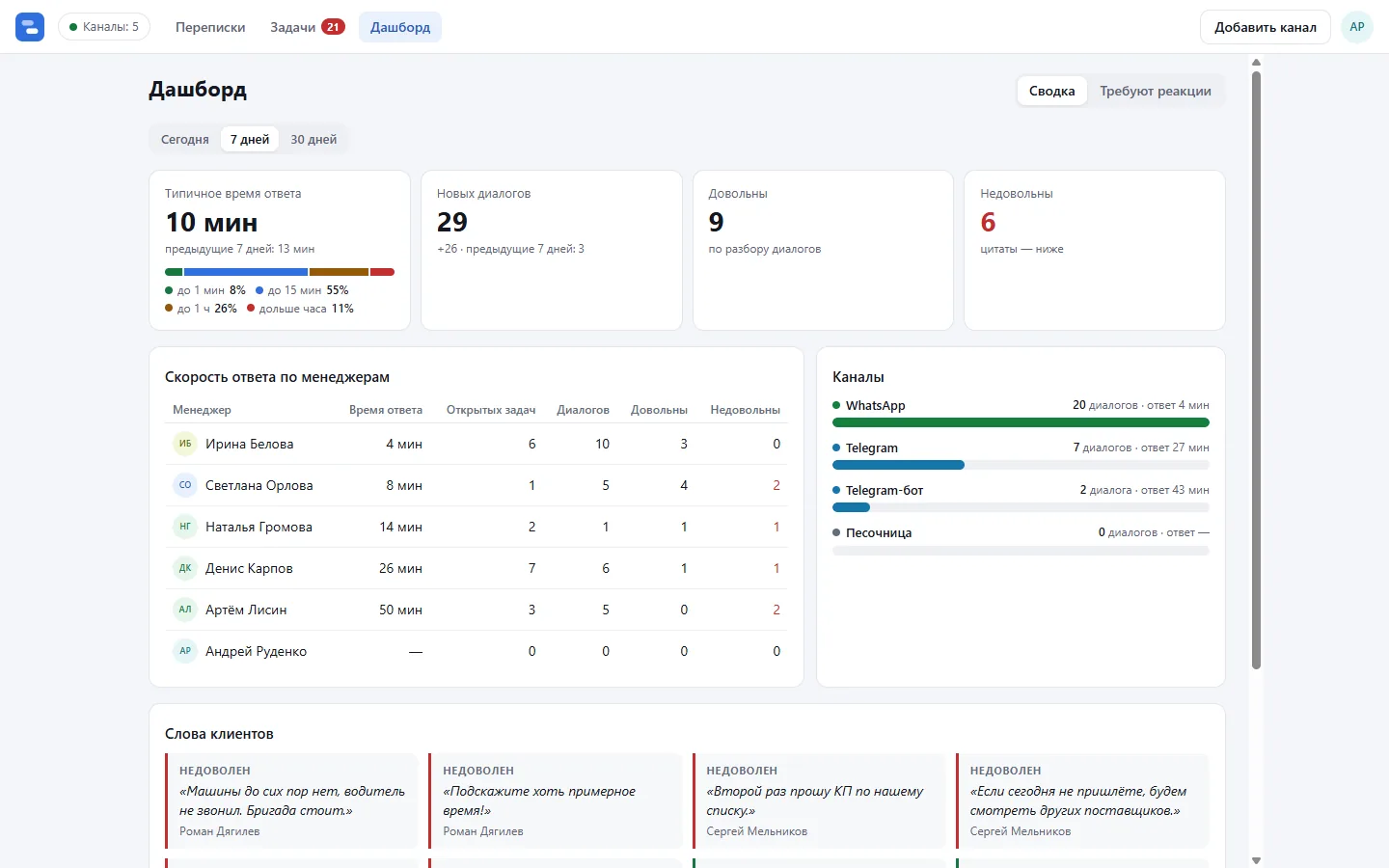
Task: Click Ирина Белова's ИБ avatar
Action: click(185, 444)
